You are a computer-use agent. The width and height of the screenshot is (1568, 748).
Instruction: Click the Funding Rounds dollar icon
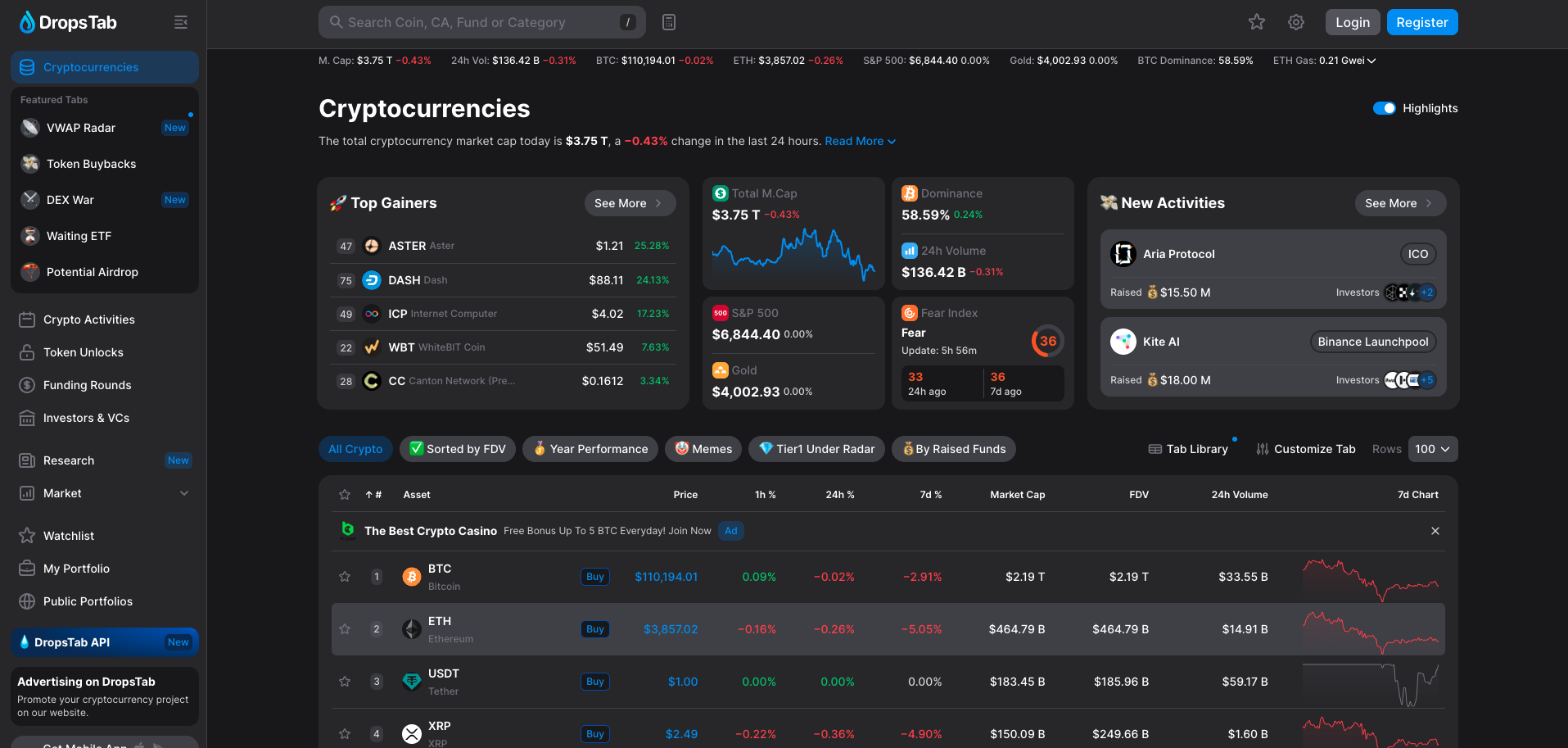[x=27, y=385]
